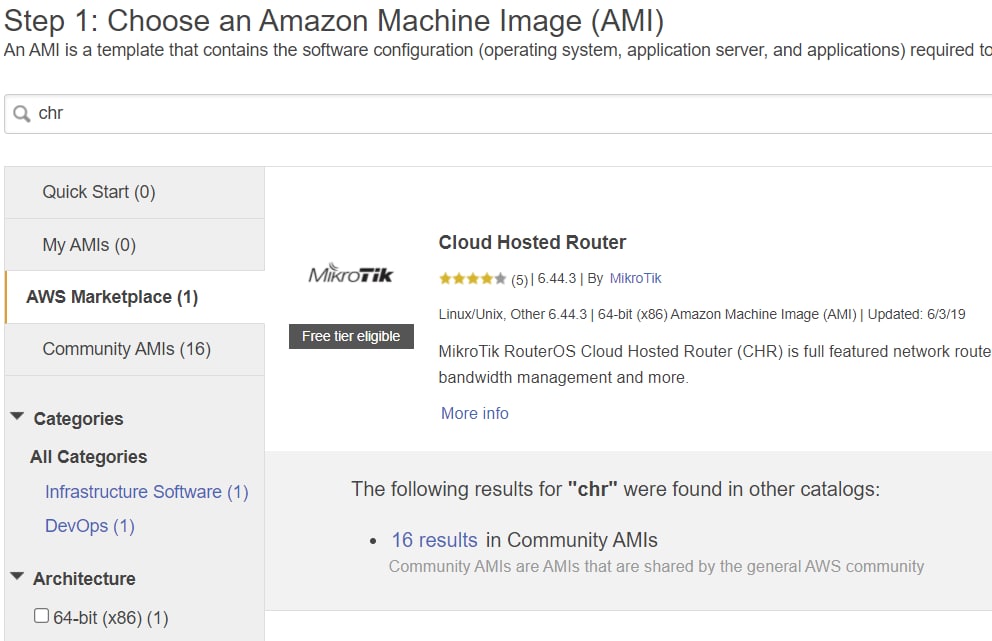The height and width of the screenshot is (641, 992).
Task: Click the bullet beside 16 results
Action: click(373, 541)
